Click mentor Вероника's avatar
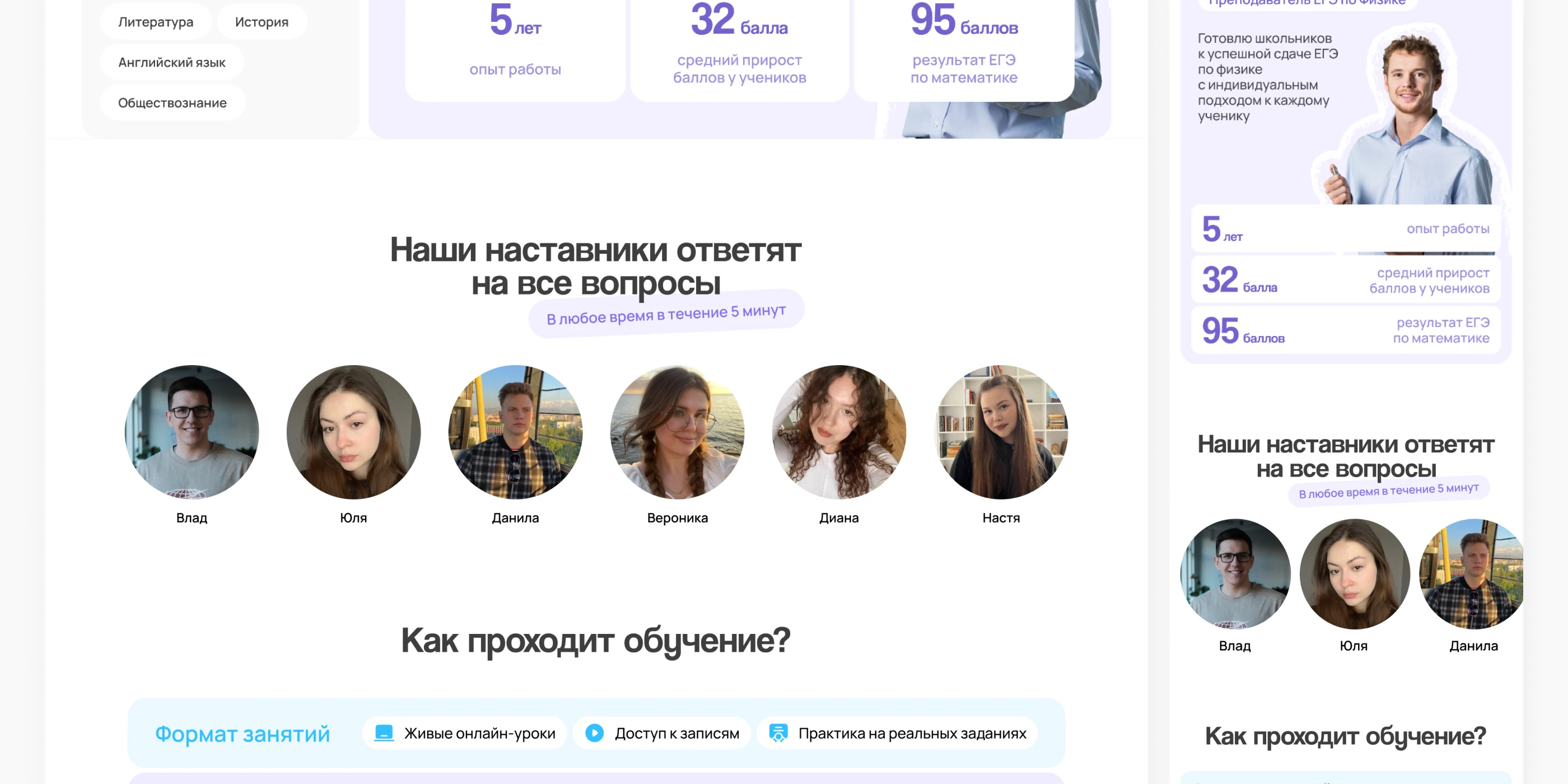The width and height of the screenshot is (1568, 784). pos(677,432)
